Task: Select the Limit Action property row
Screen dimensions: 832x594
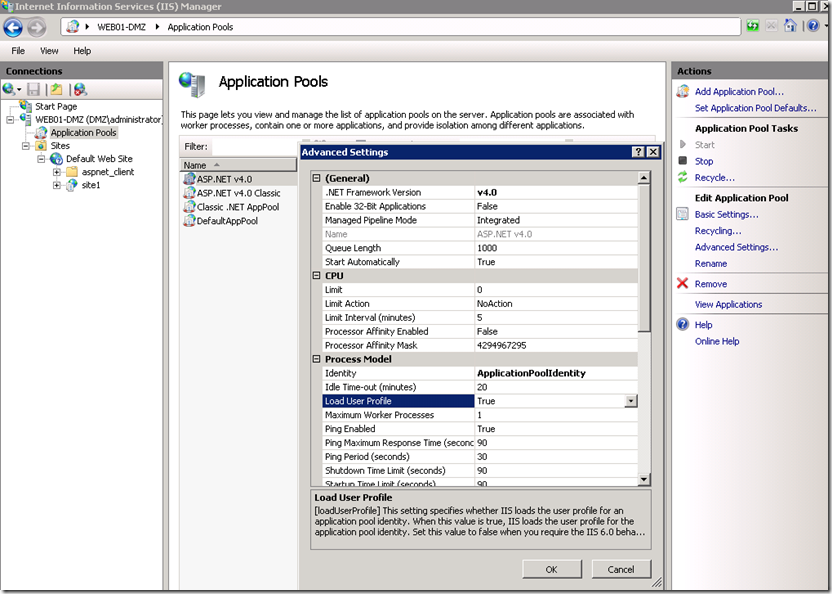Action: [x=480, y=304]
